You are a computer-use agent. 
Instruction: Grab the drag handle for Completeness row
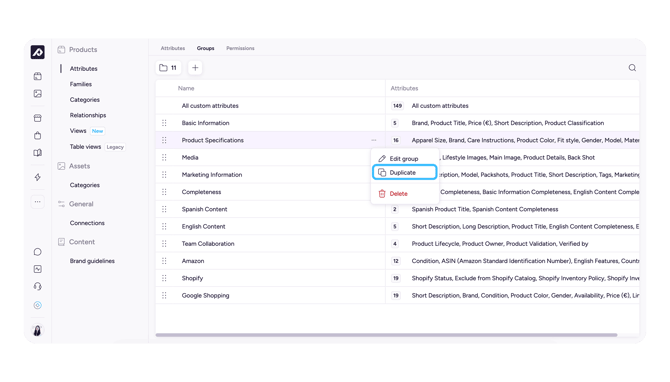pos(164,192)
